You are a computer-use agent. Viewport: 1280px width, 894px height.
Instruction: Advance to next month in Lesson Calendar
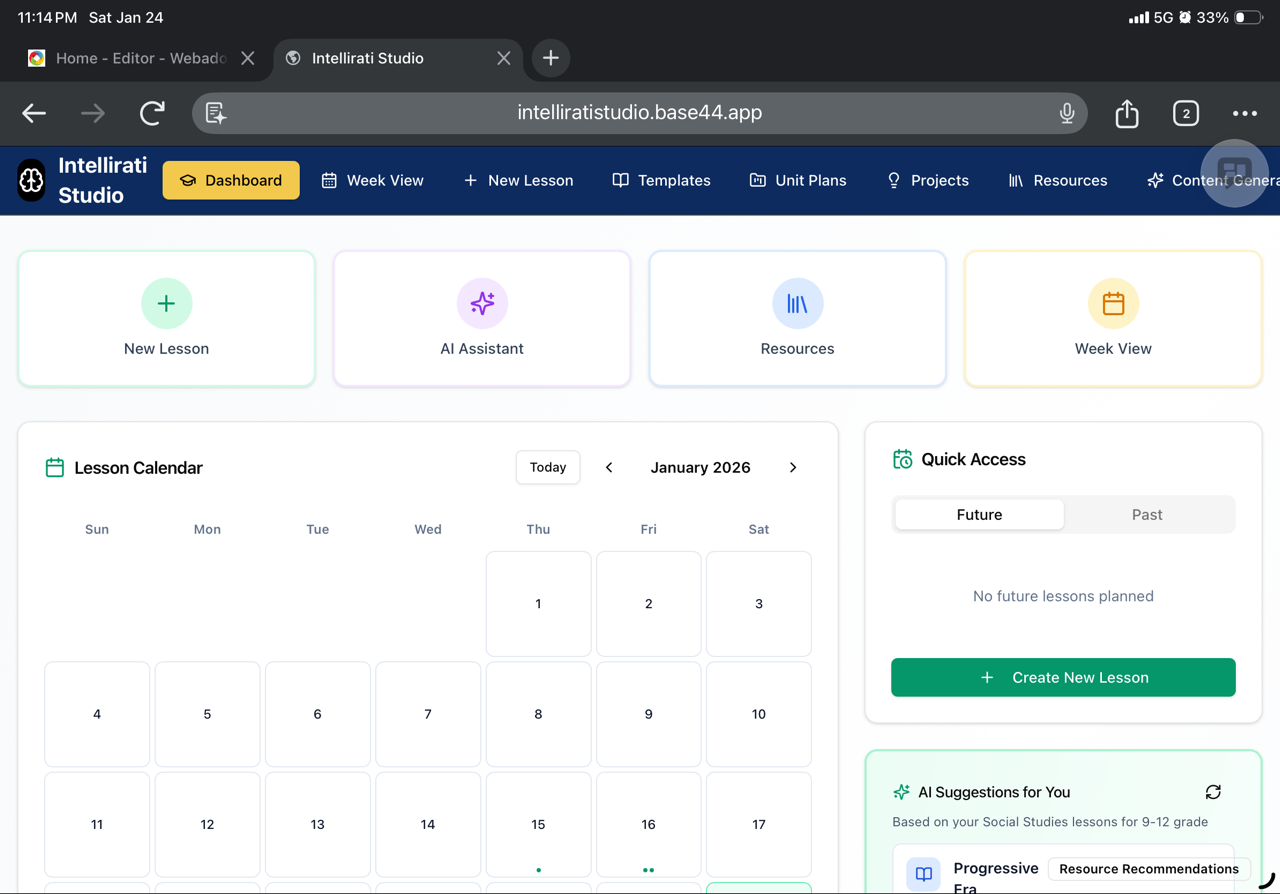793,467
